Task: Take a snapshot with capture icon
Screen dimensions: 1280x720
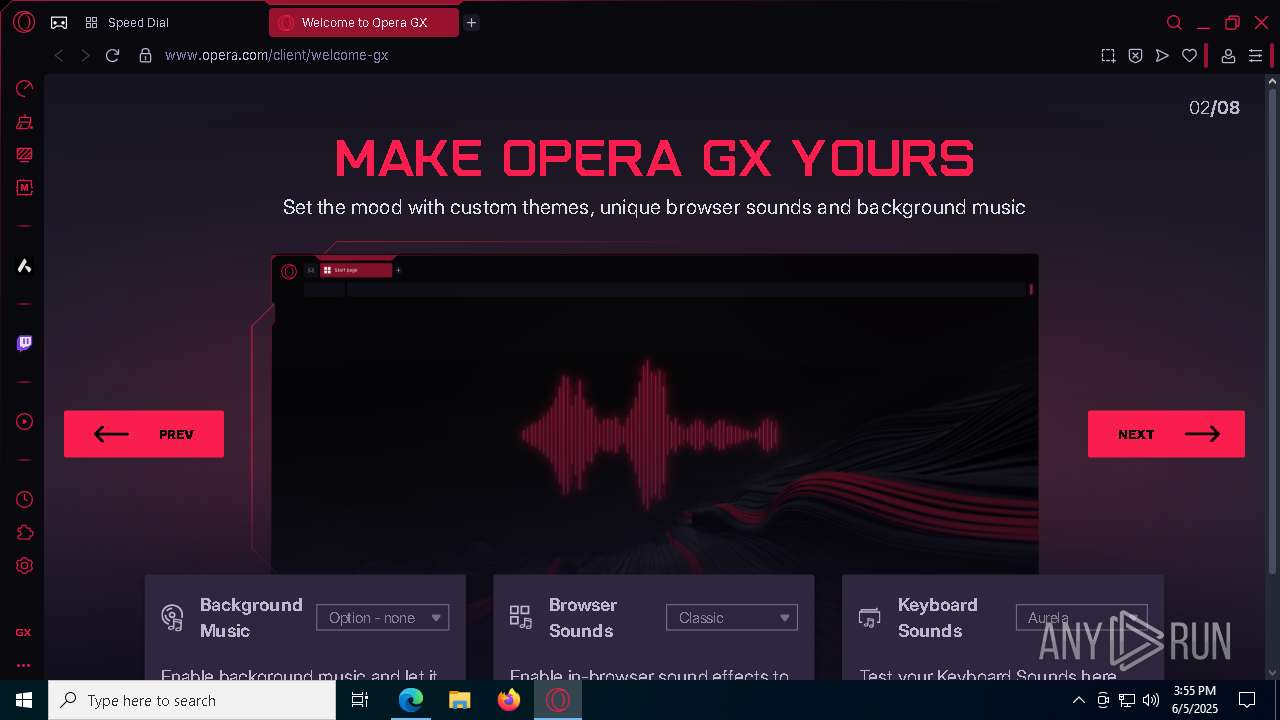Action: tap(1108, 56)
